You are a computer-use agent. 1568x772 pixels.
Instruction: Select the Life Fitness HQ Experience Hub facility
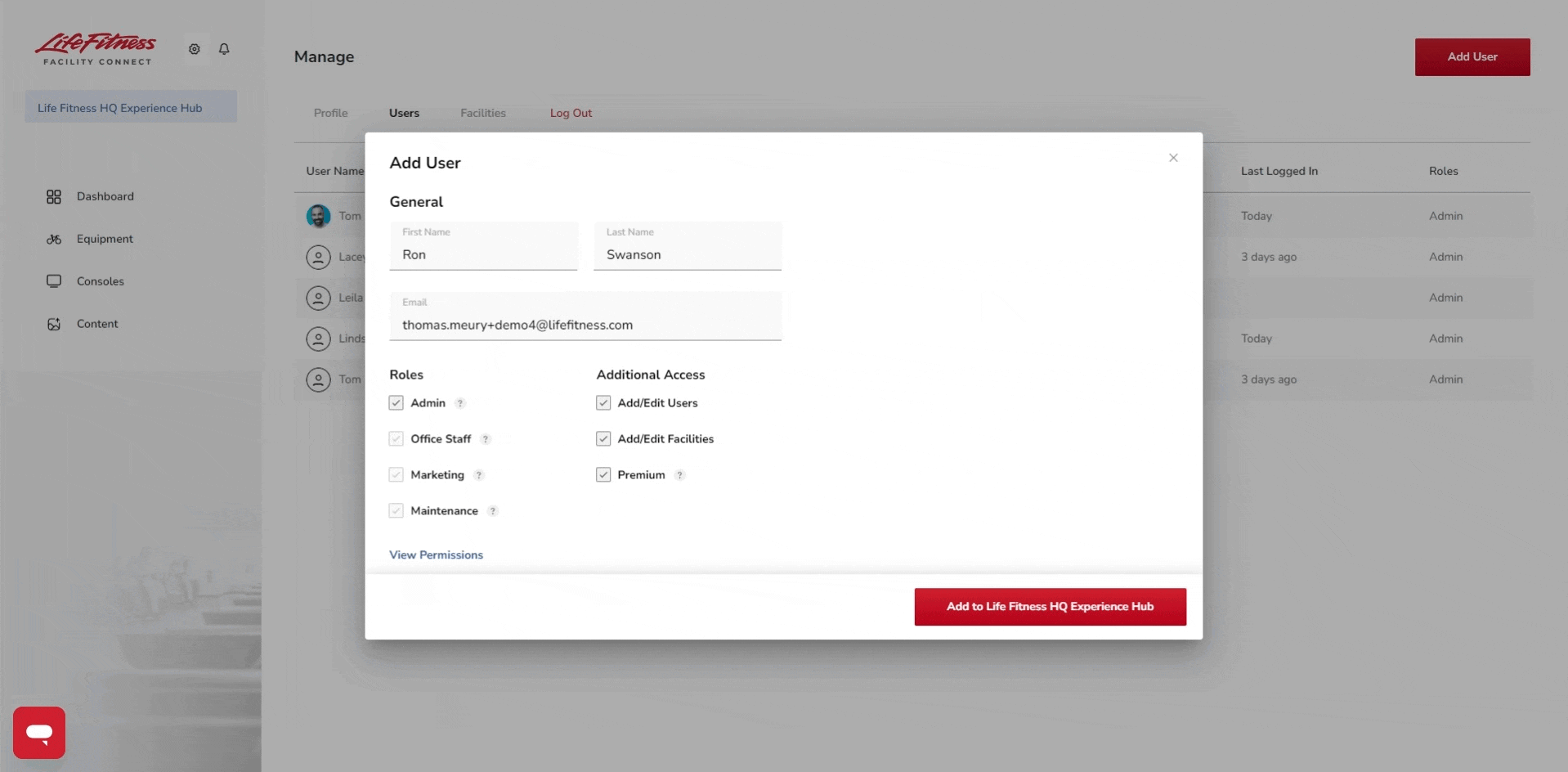point(131,107)
